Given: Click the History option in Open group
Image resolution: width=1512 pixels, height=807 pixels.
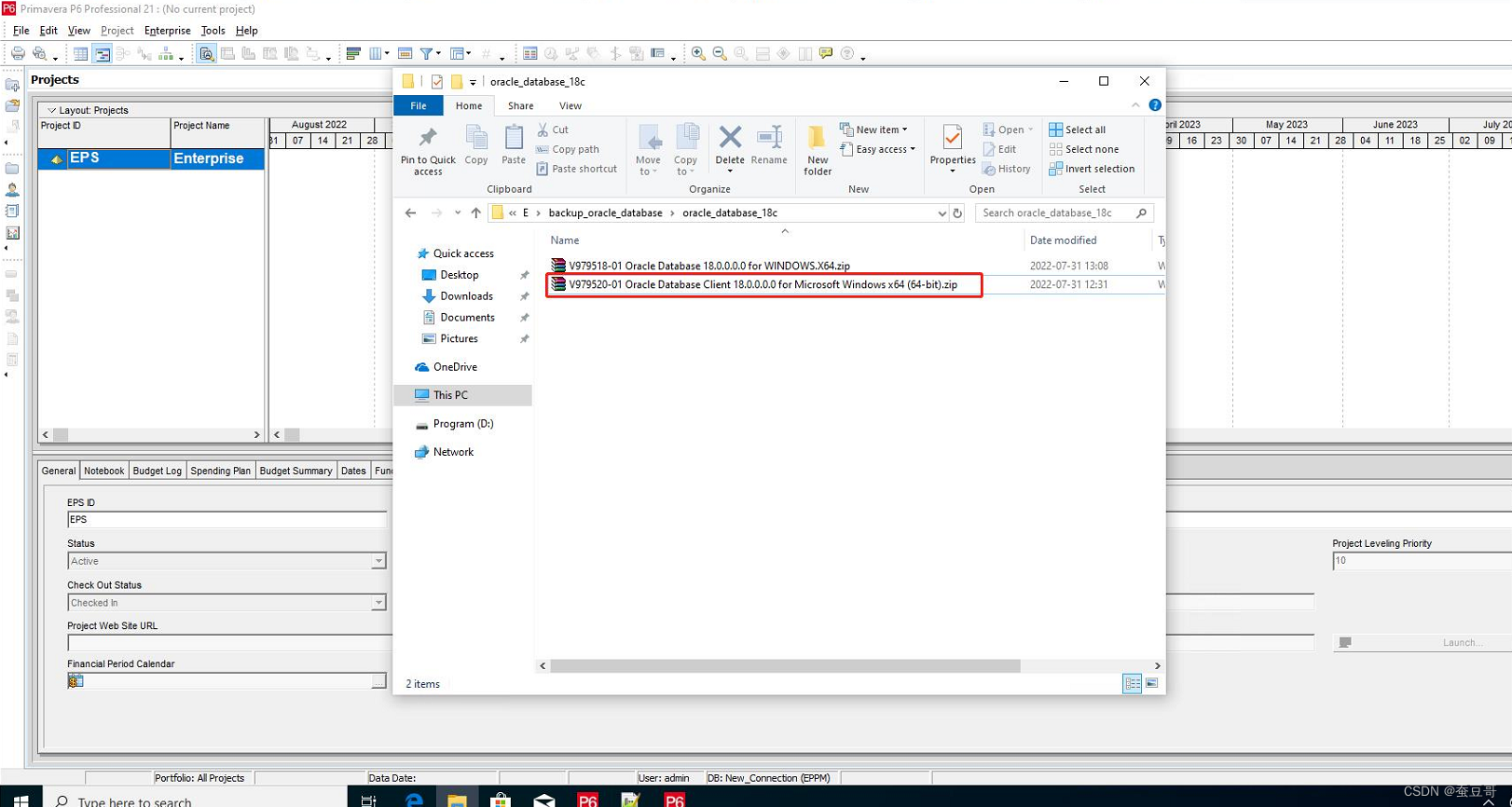Looking at the screenshot, I should click(1007, 169).
